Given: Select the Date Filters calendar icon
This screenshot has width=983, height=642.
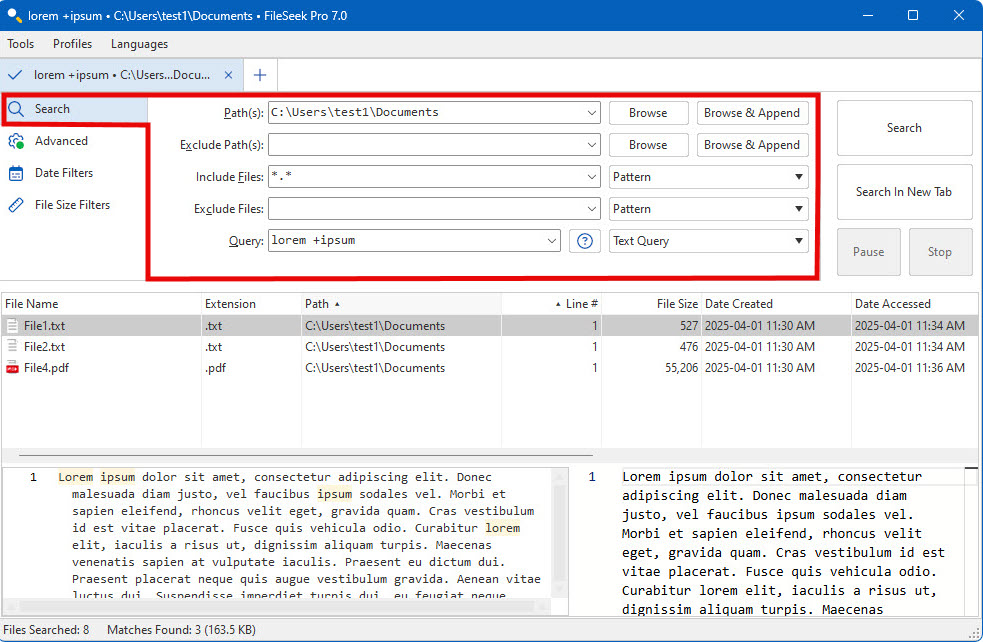Looking at the screenshot, I should pos(16,173).
